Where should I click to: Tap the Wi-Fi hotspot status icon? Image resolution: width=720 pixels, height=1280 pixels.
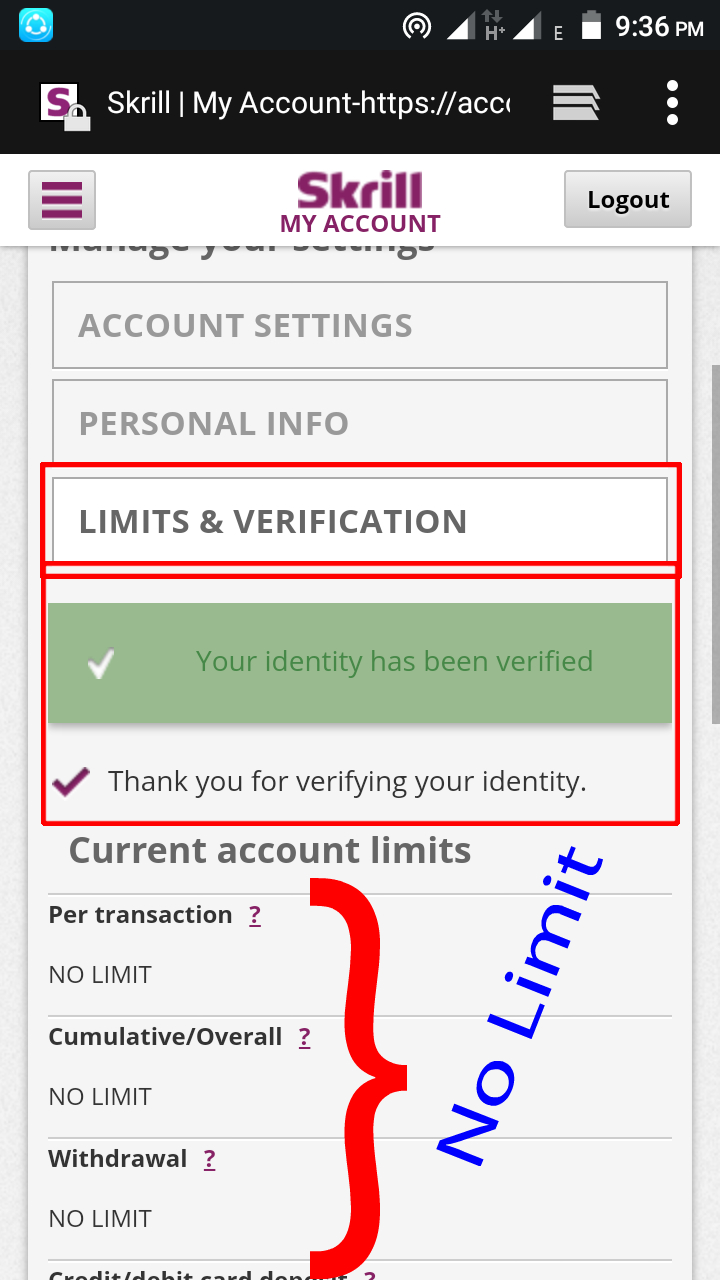coord(417,26)
